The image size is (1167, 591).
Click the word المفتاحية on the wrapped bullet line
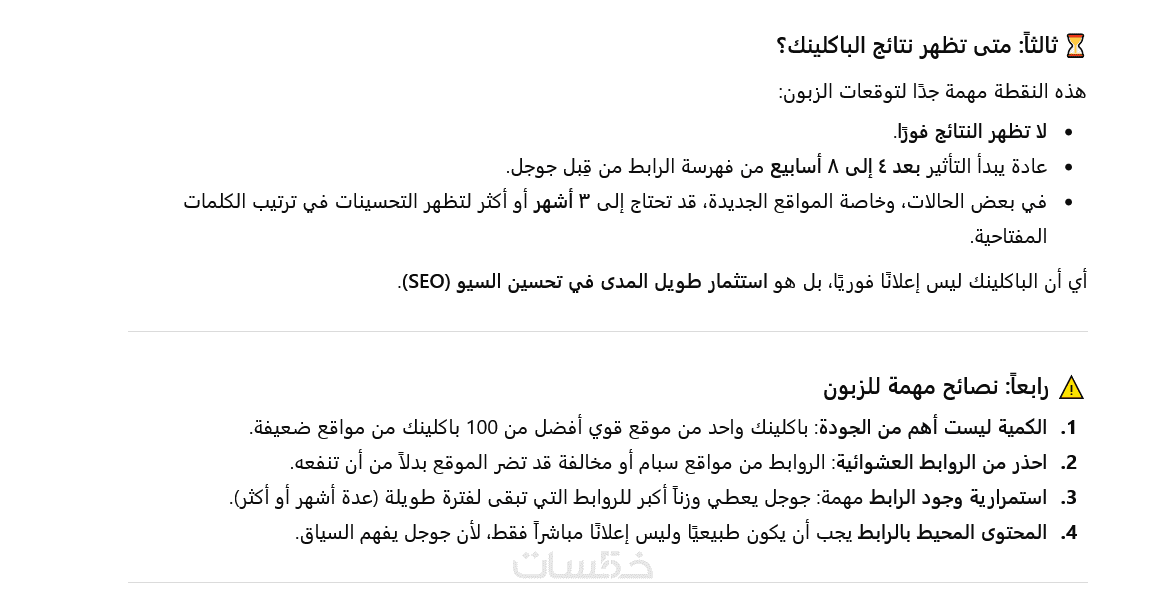point(1008,236)
